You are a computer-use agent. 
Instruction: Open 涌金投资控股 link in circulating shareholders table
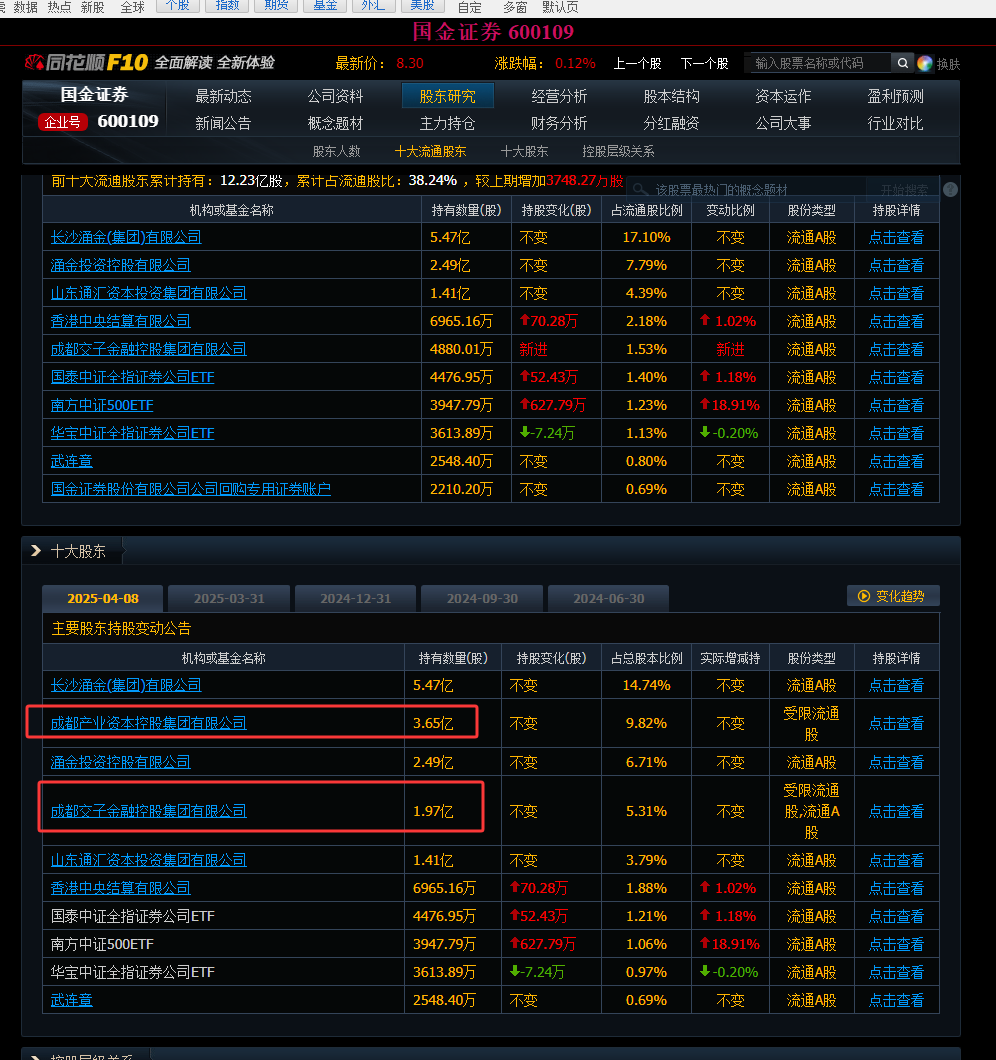pyautogui.click(x=120, y=265)
